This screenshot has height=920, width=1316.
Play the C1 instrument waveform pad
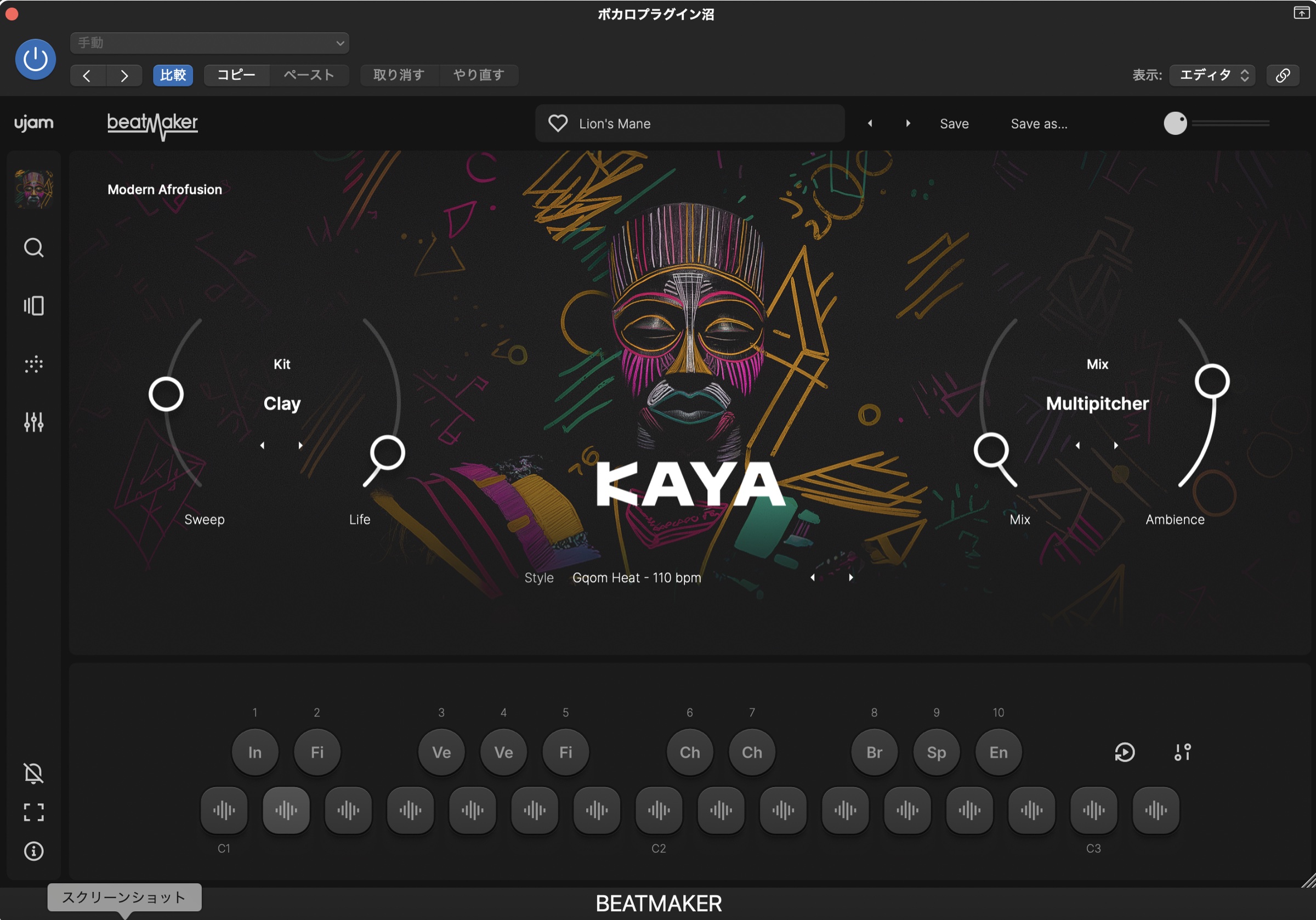coord(224,810)
